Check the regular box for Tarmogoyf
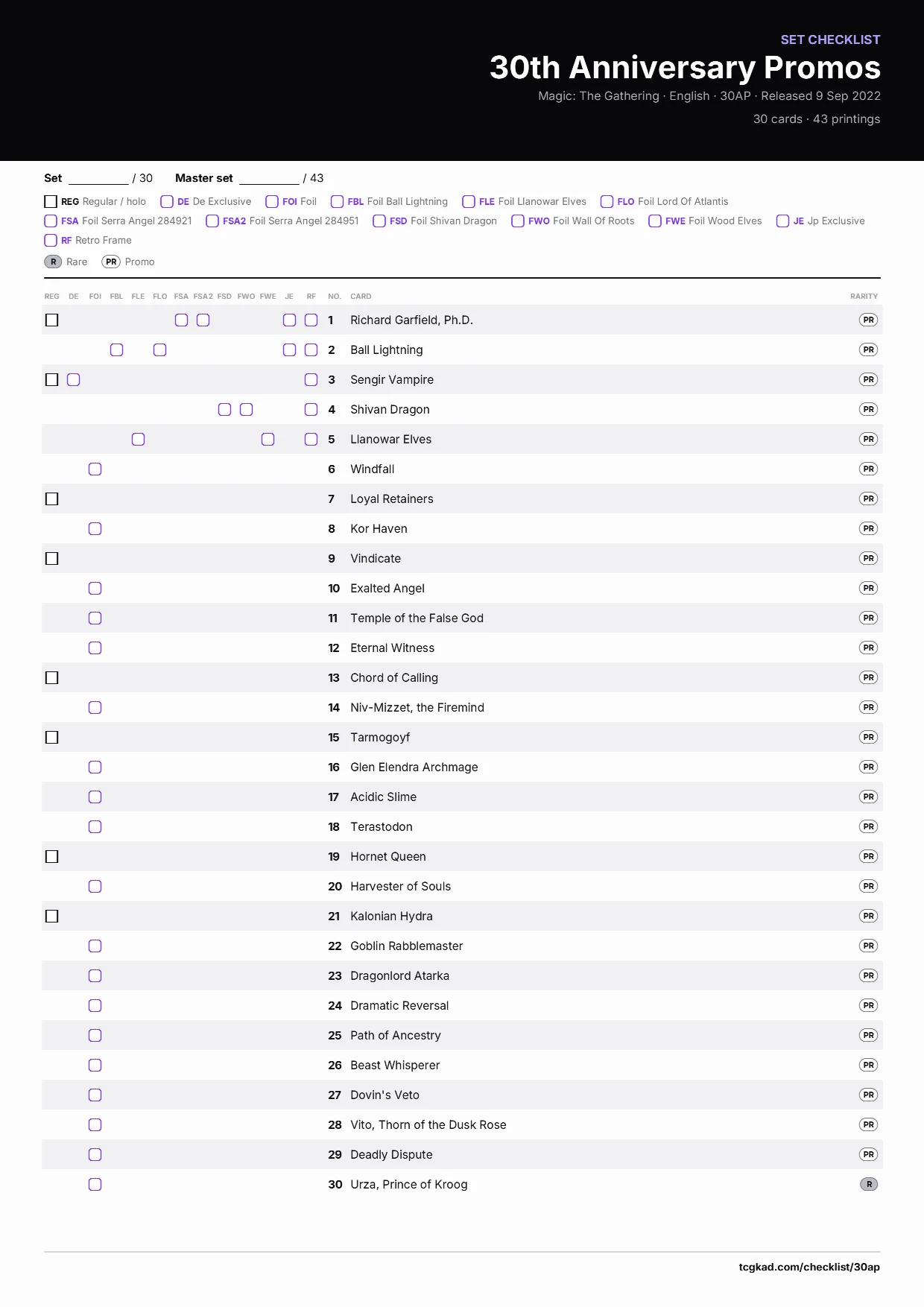This screenshot has height=1307, width=924. [x=51, y=737]
